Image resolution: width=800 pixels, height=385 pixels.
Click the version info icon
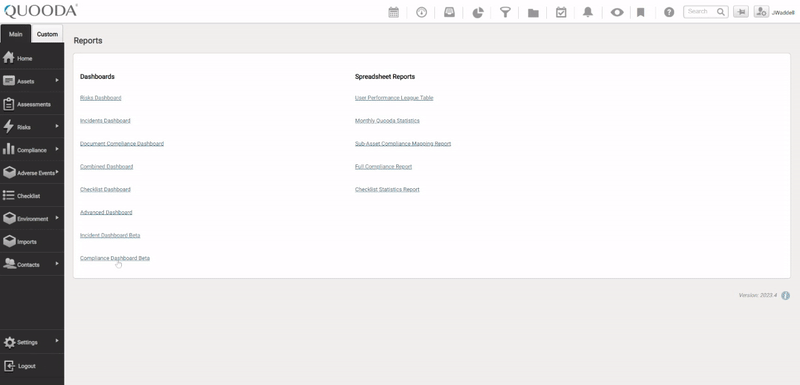[x=786, y=295]
